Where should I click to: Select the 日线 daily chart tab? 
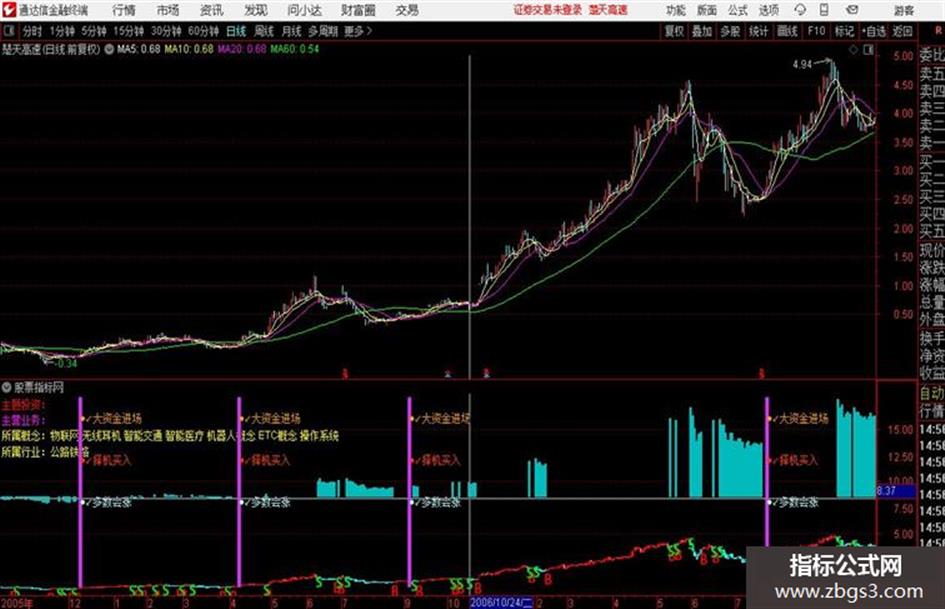tap(236, 31)
